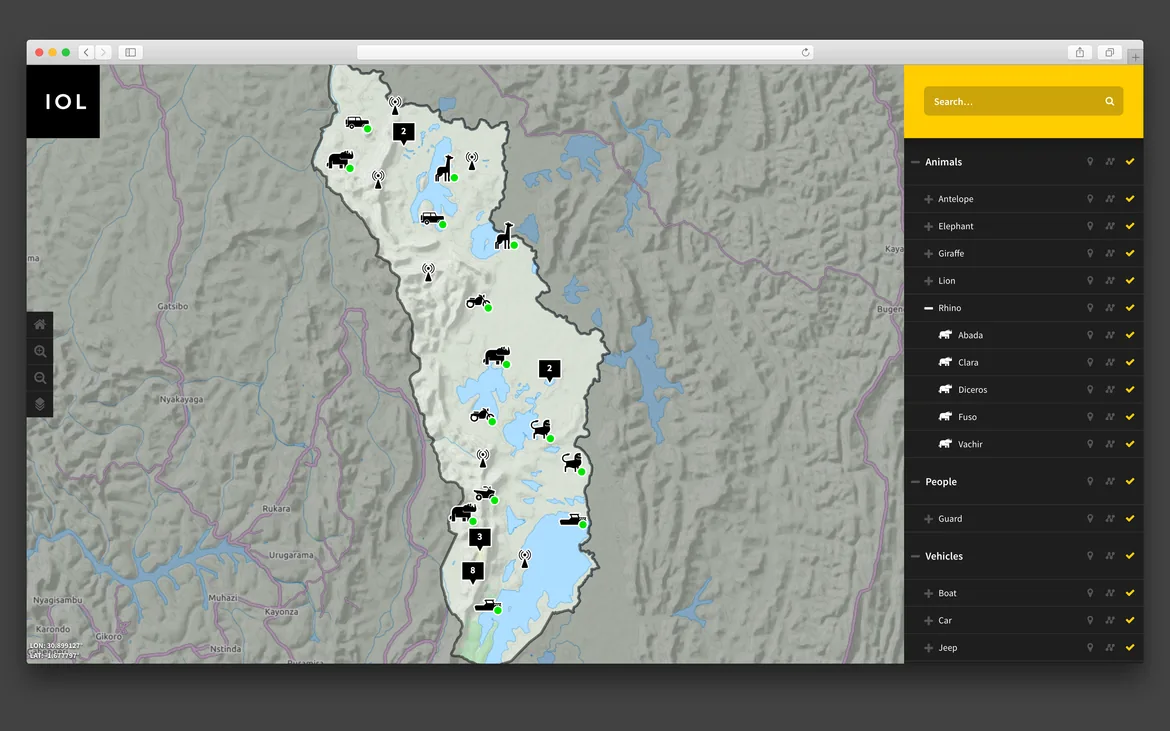Zoom out with the magnifier minus icon
This screenshot has width=1170, height=731.
point(40,378)
